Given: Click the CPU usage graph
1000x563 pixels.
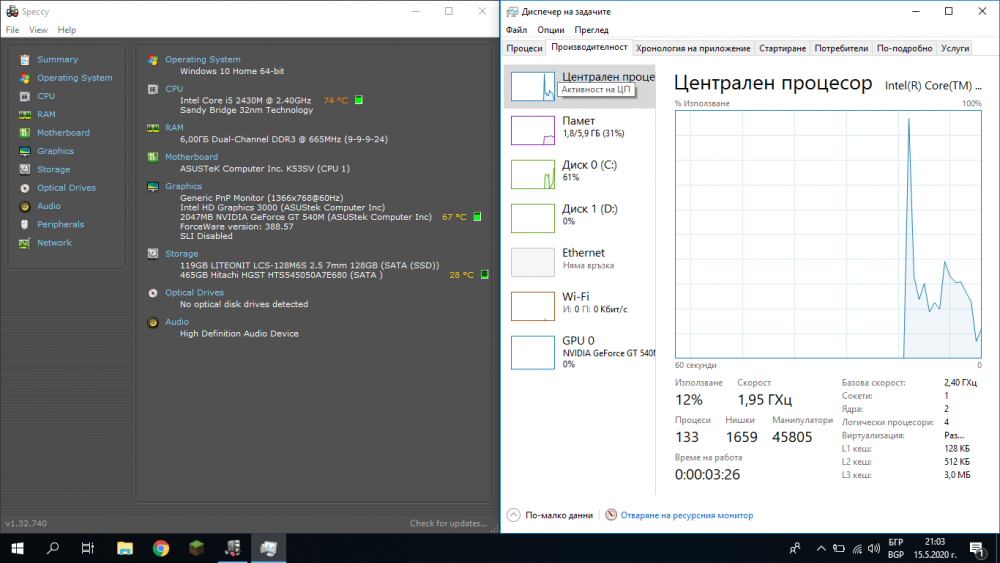Looking at the screenshot, I should pyautogui.click(x=828, y=234).
